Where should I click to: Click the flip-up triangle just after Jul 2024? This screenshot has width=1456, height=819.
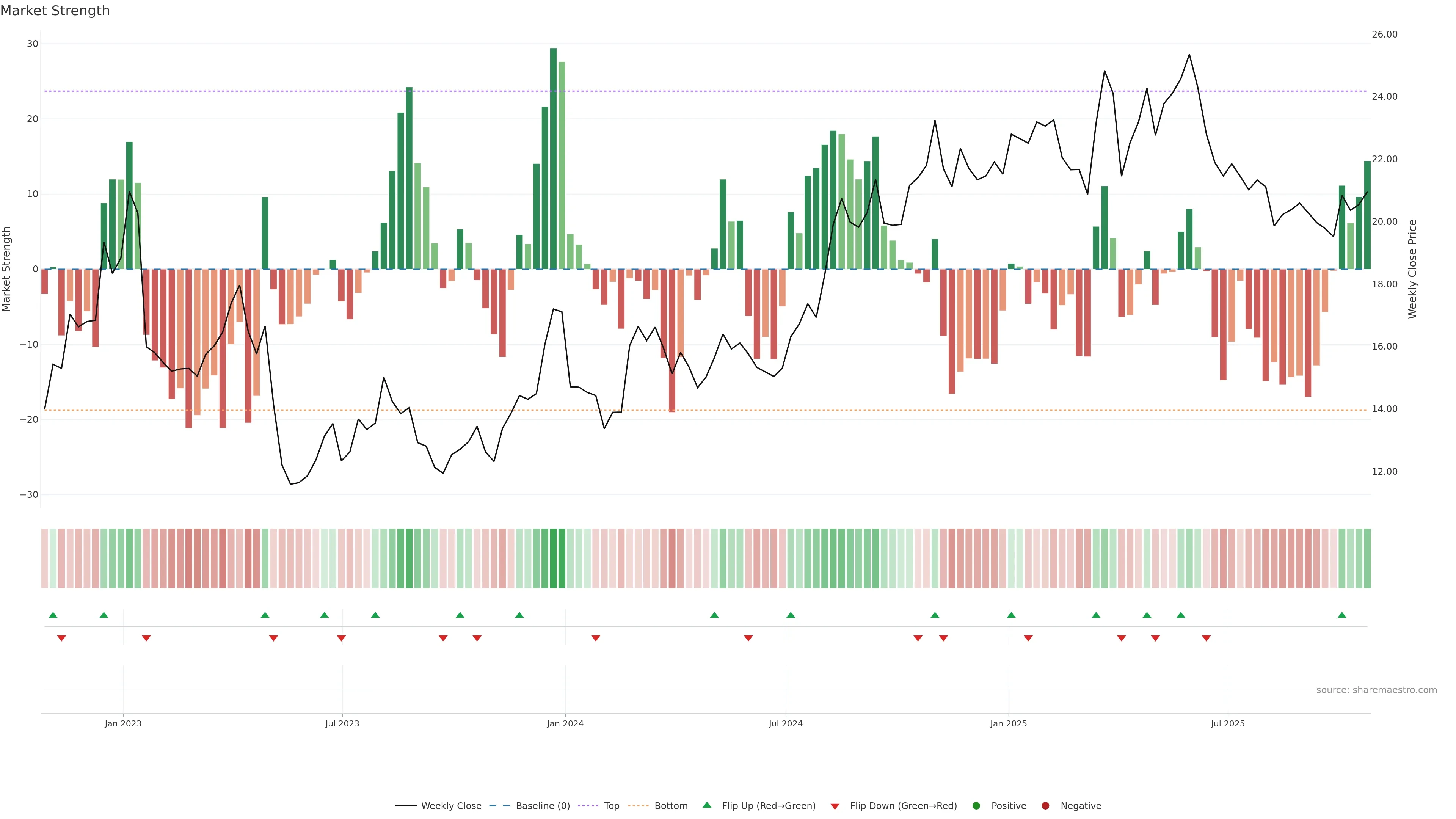(791, 615)
